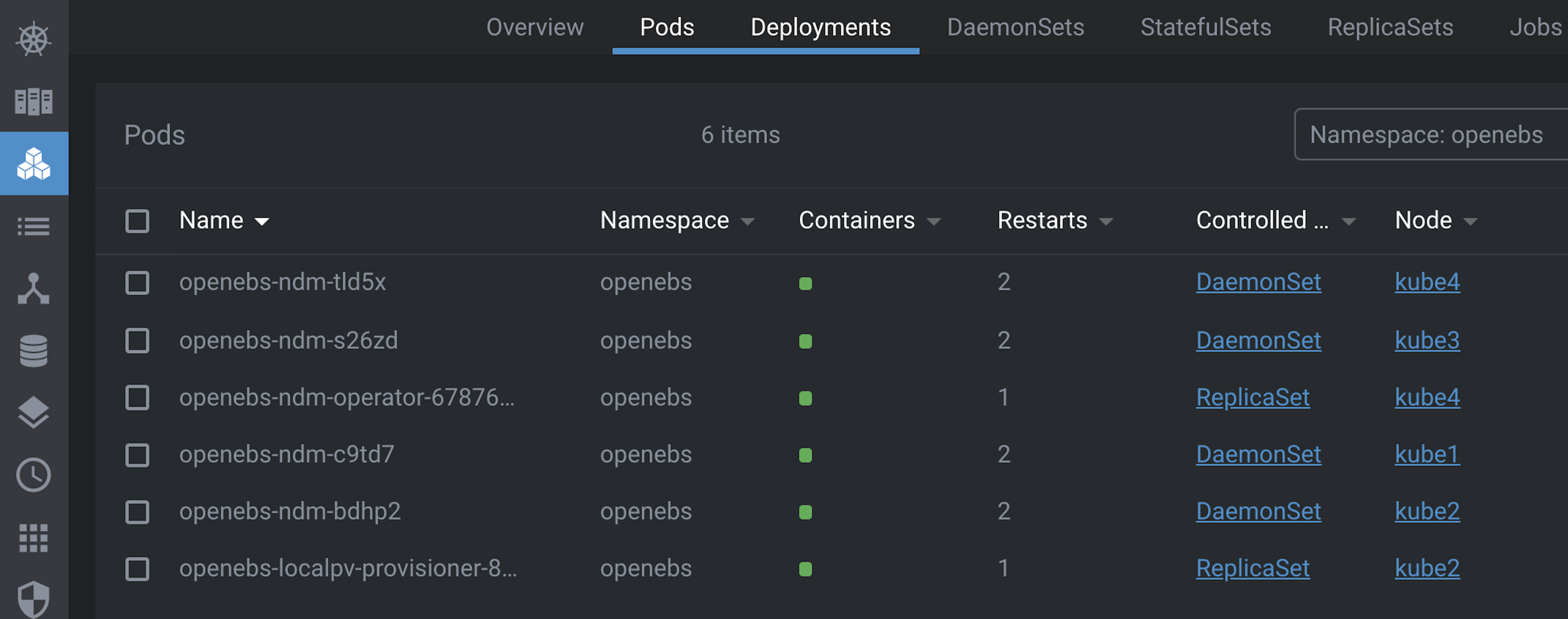Open the Apps grid icon
The width and height of the screenshot is (1568, 619).
coord(33,538)
